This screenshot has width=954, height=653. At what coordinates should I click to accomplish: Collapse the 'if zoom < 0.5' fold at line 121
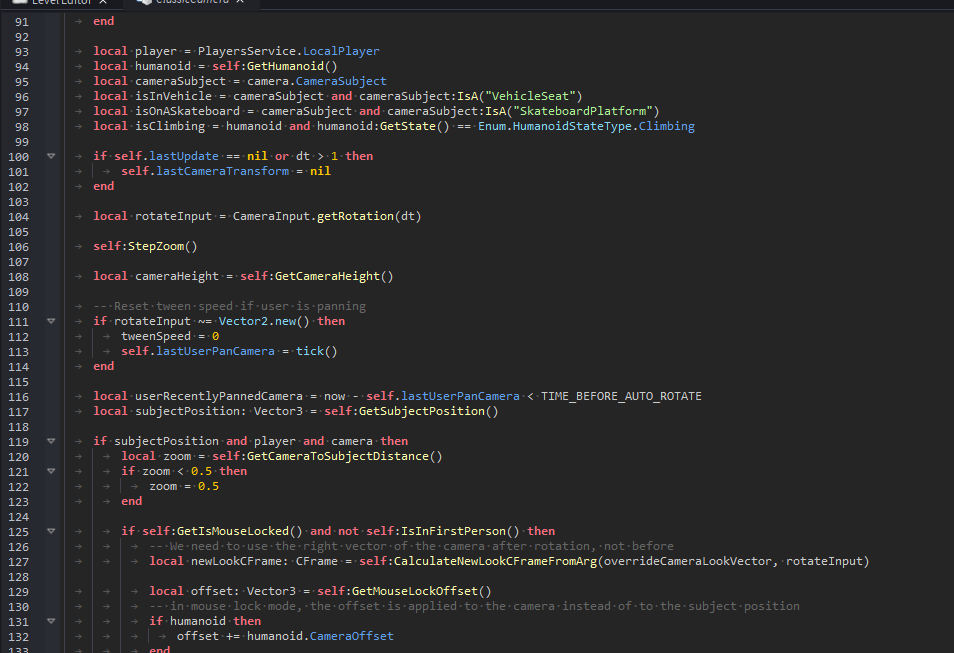click(x=51, y=471)
